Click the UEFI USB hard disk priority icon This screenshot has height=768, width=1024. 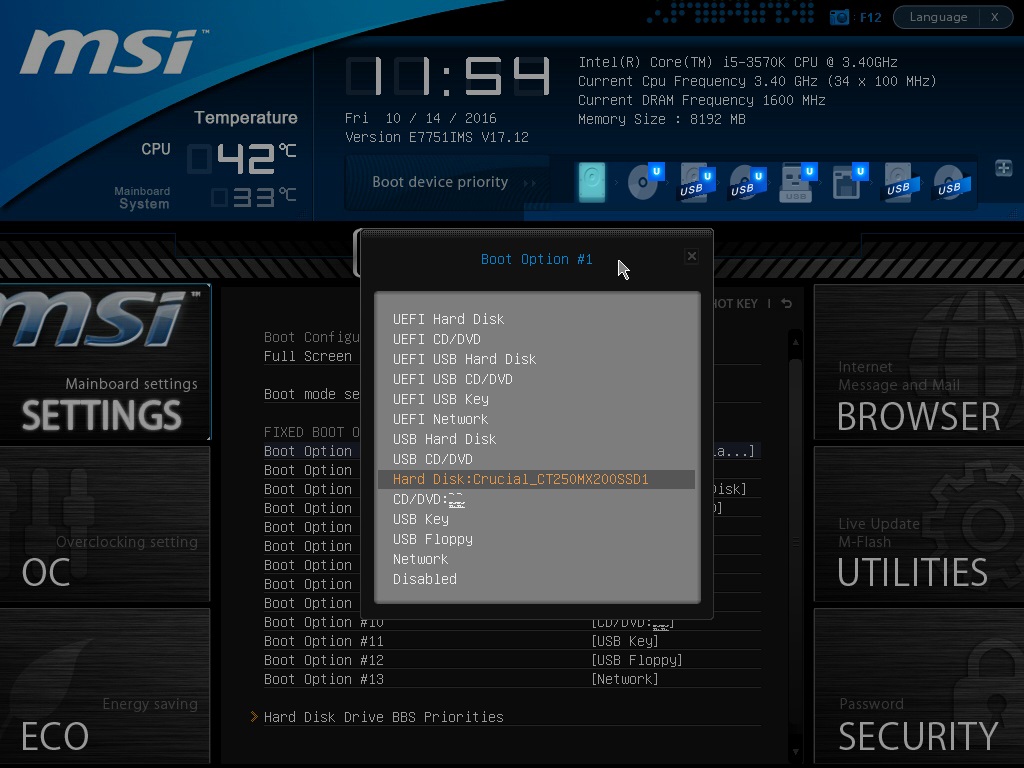[696, 182]
